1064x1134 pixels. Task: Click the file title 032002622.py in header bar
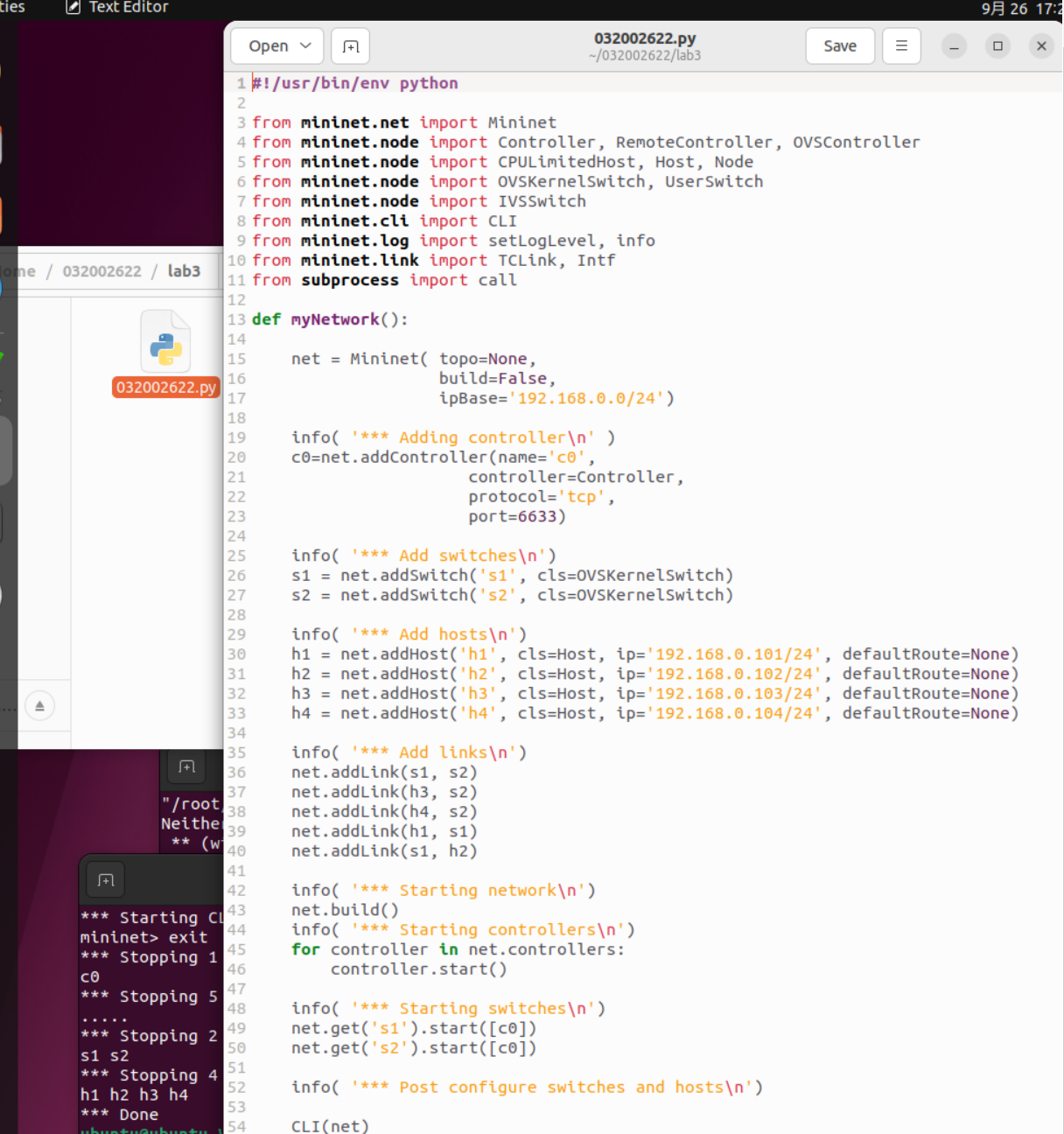pyautogui.click(x=645, y=38)
